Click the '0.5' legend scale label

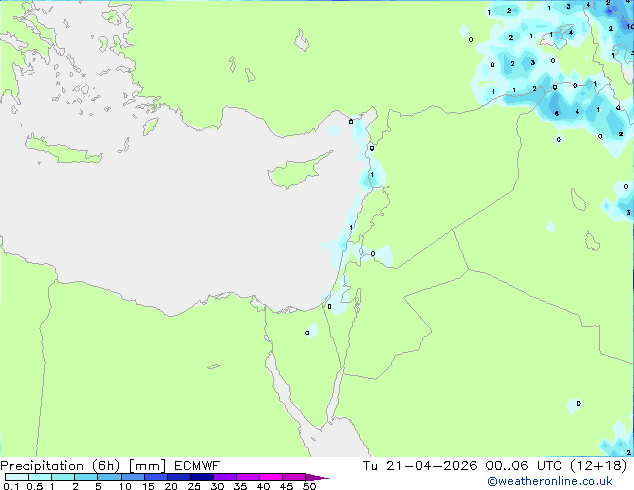point(35,486)
